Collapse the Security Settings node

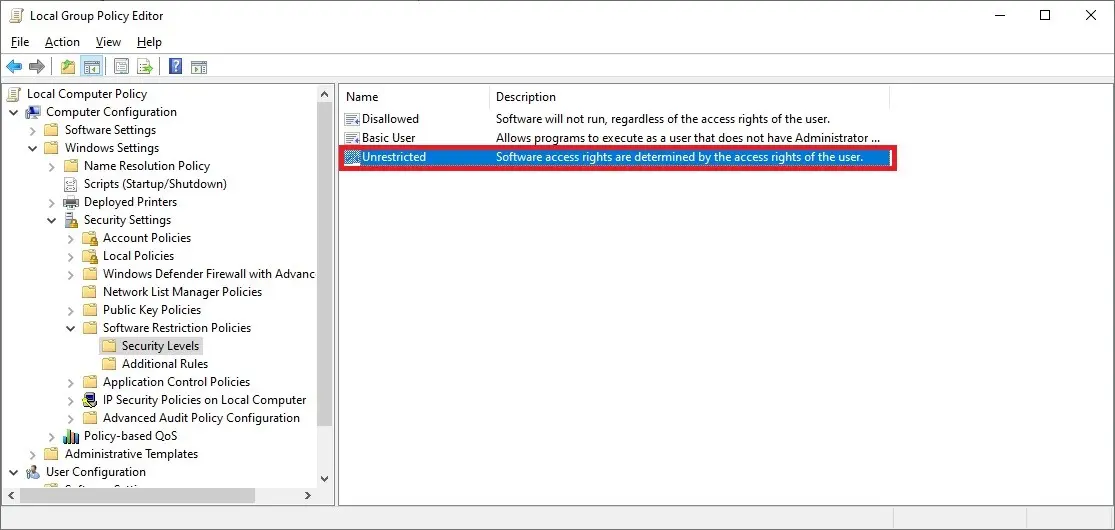point(52,220)
